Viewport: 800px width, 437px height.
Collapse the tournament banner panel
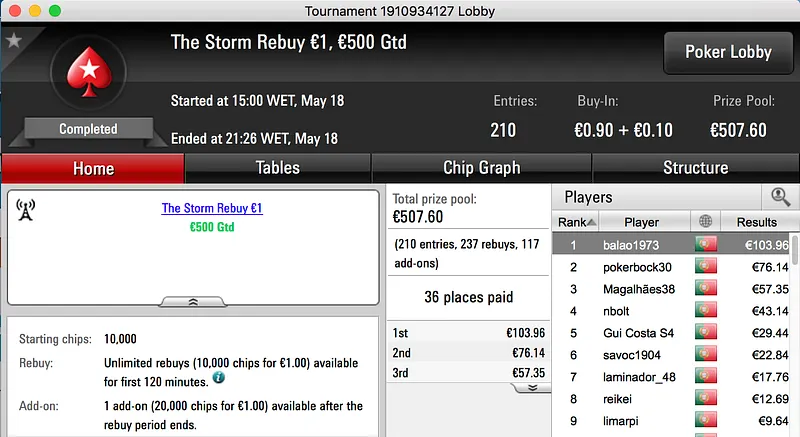tap(193, 300)
